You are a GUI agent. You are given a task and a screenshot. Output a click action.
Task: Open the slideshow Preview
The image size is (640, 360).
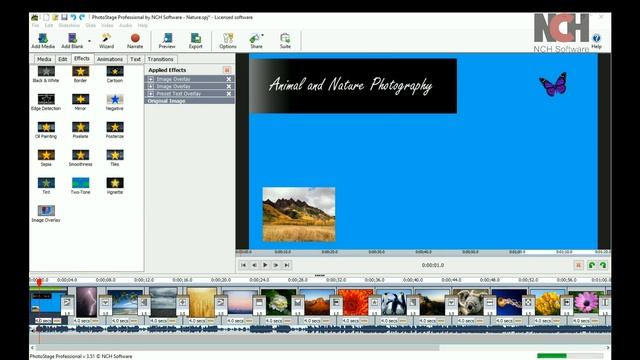tap(167, 41)
